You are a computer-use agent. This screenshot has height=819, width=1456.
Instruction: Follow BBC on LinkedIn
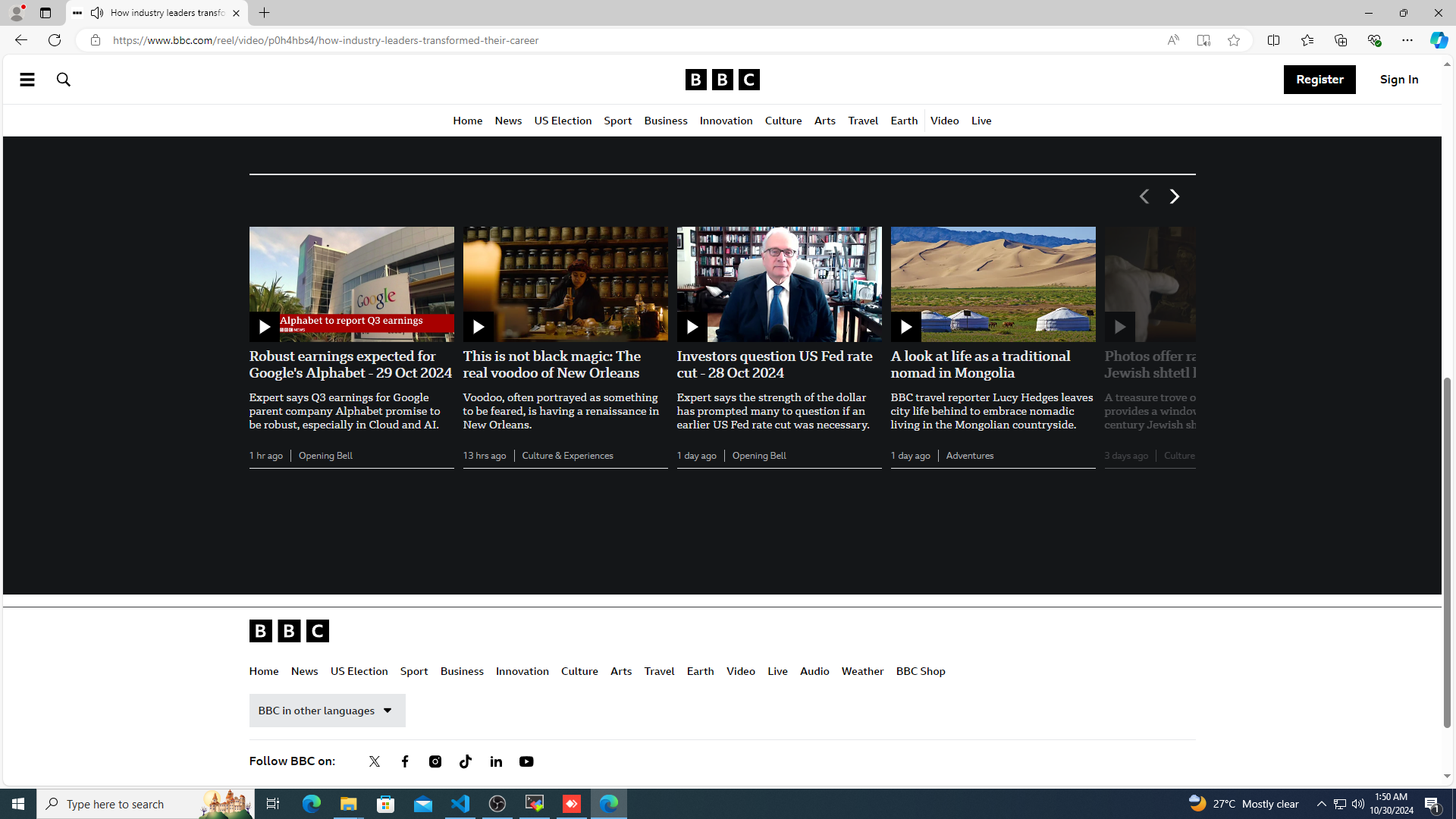pyautogui.click(x=496, y=761)
